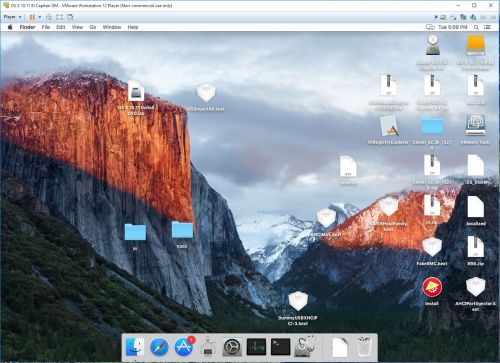Select the .DS_Store file on the desktop

[476, 165]
